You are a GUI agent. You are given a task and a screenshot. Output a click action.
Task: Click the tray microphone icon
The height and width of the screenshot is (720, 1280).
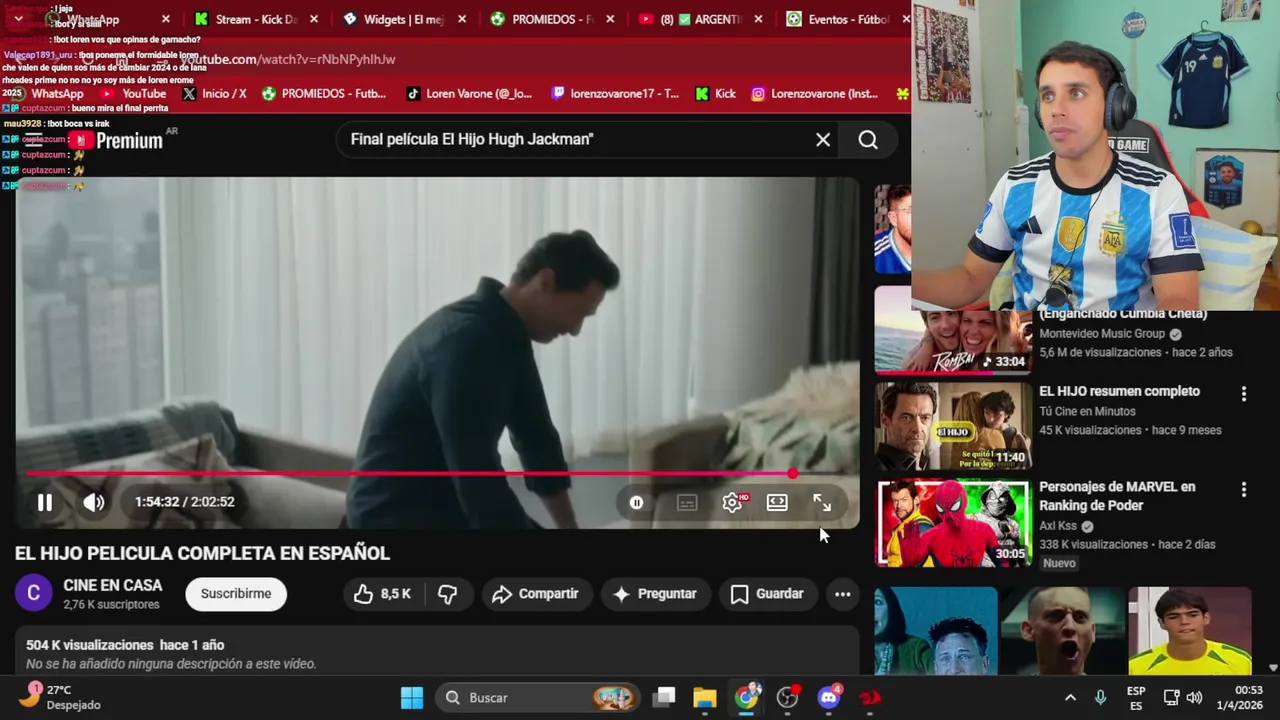tap(1100, 698)
